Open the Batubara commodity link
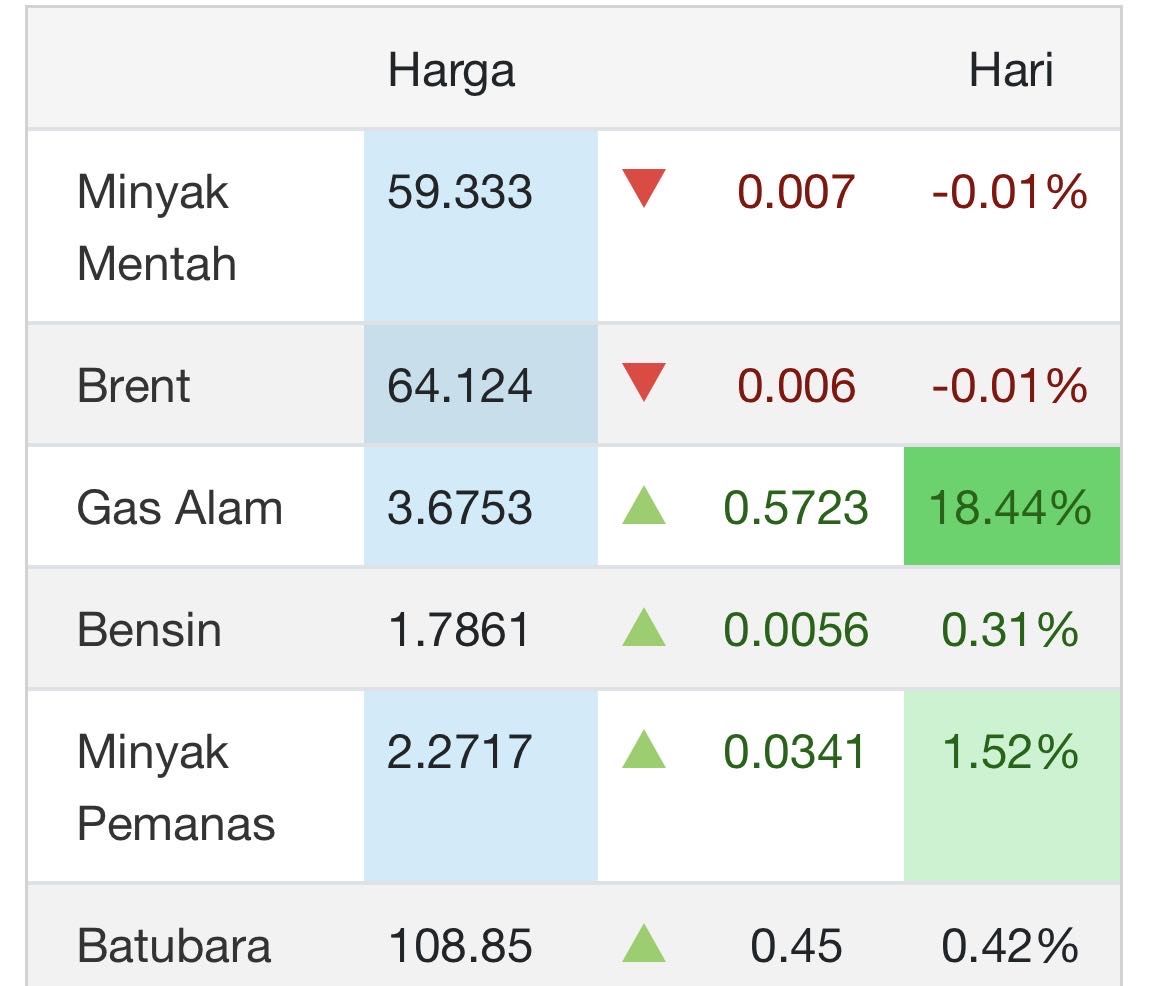Image resolution: width=1158 pixels, height=986 pixels. [x=174, y=946]
